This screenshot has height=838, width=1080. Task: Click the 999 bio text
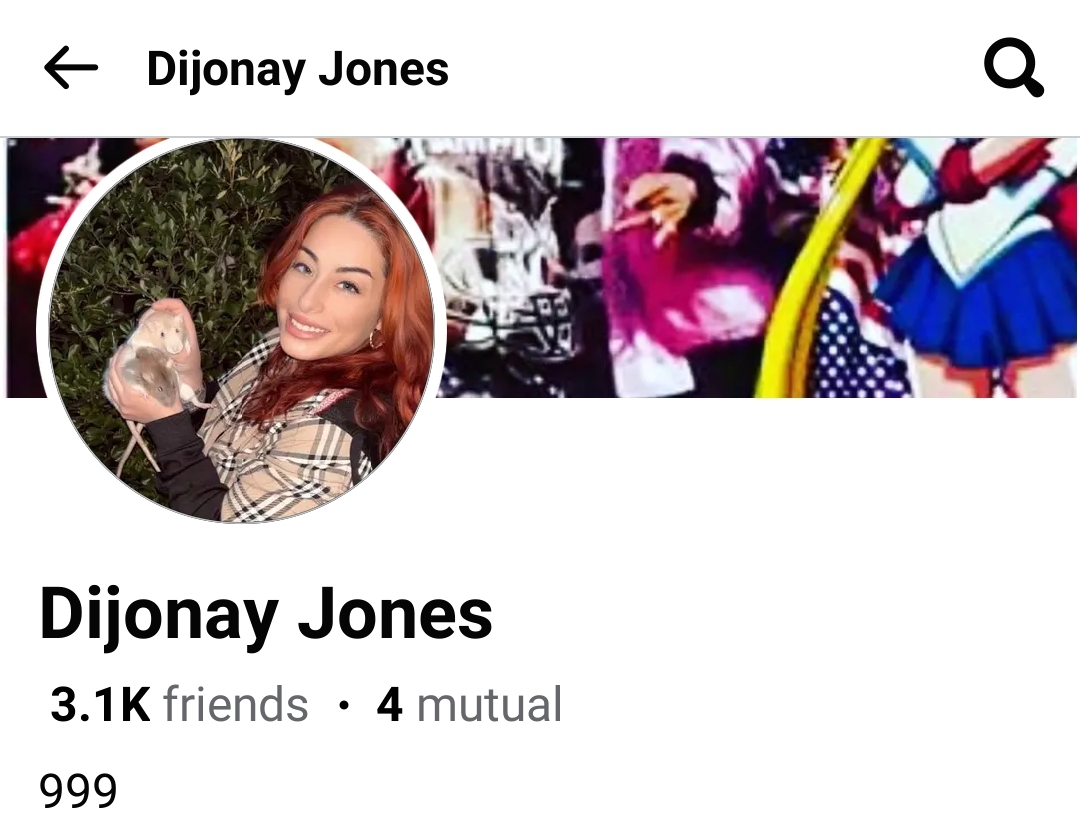tap(78, 790)
